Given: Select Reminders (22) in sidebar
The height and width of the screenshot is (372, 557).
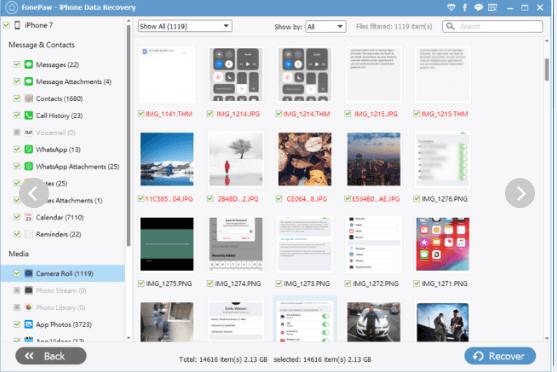Looking at the screenshot, I should [x=58, y=234].
